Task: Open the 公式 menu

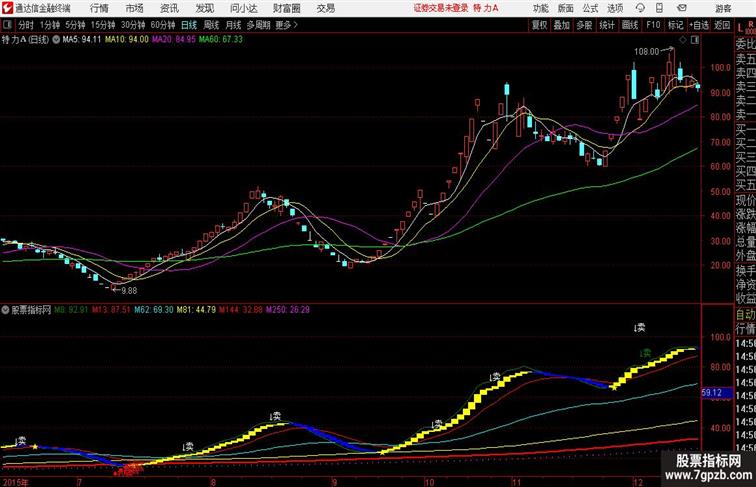Action: tap(590, 8)
